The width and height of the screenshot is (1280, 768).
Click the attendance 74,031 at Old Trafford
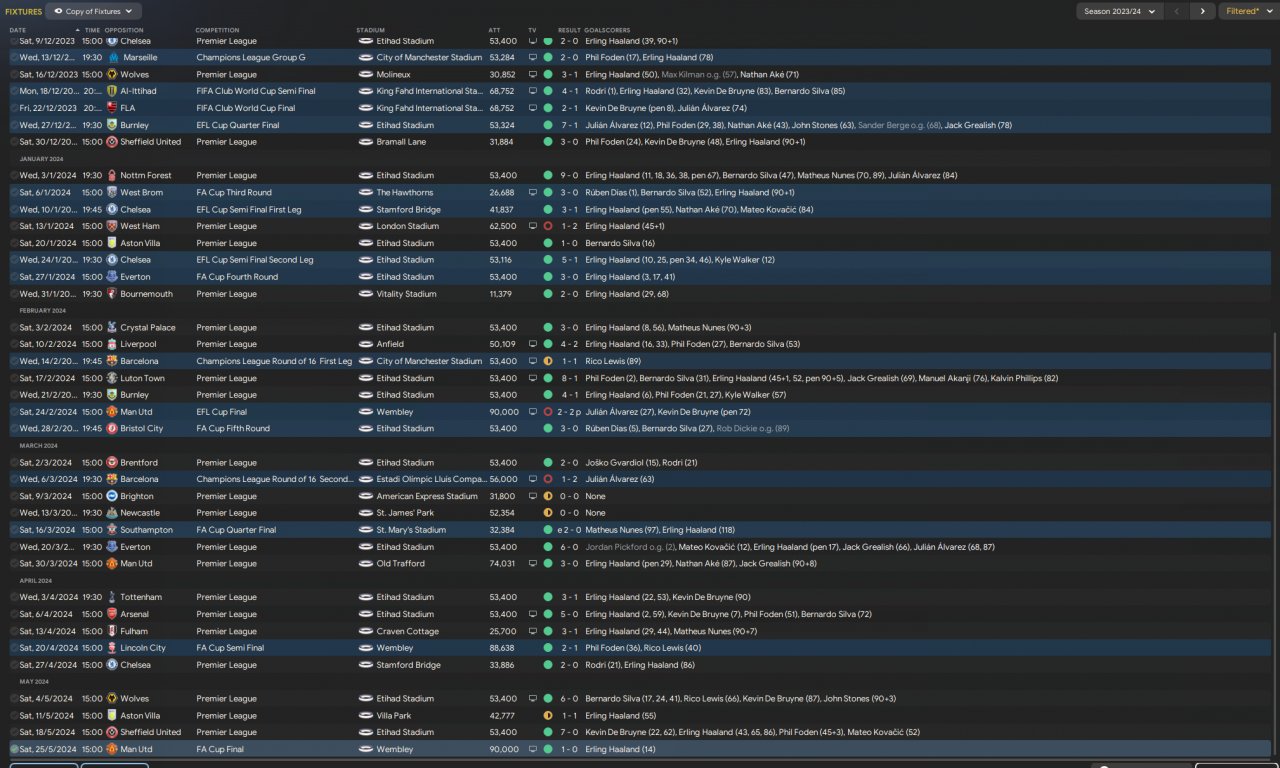(503, 564)
